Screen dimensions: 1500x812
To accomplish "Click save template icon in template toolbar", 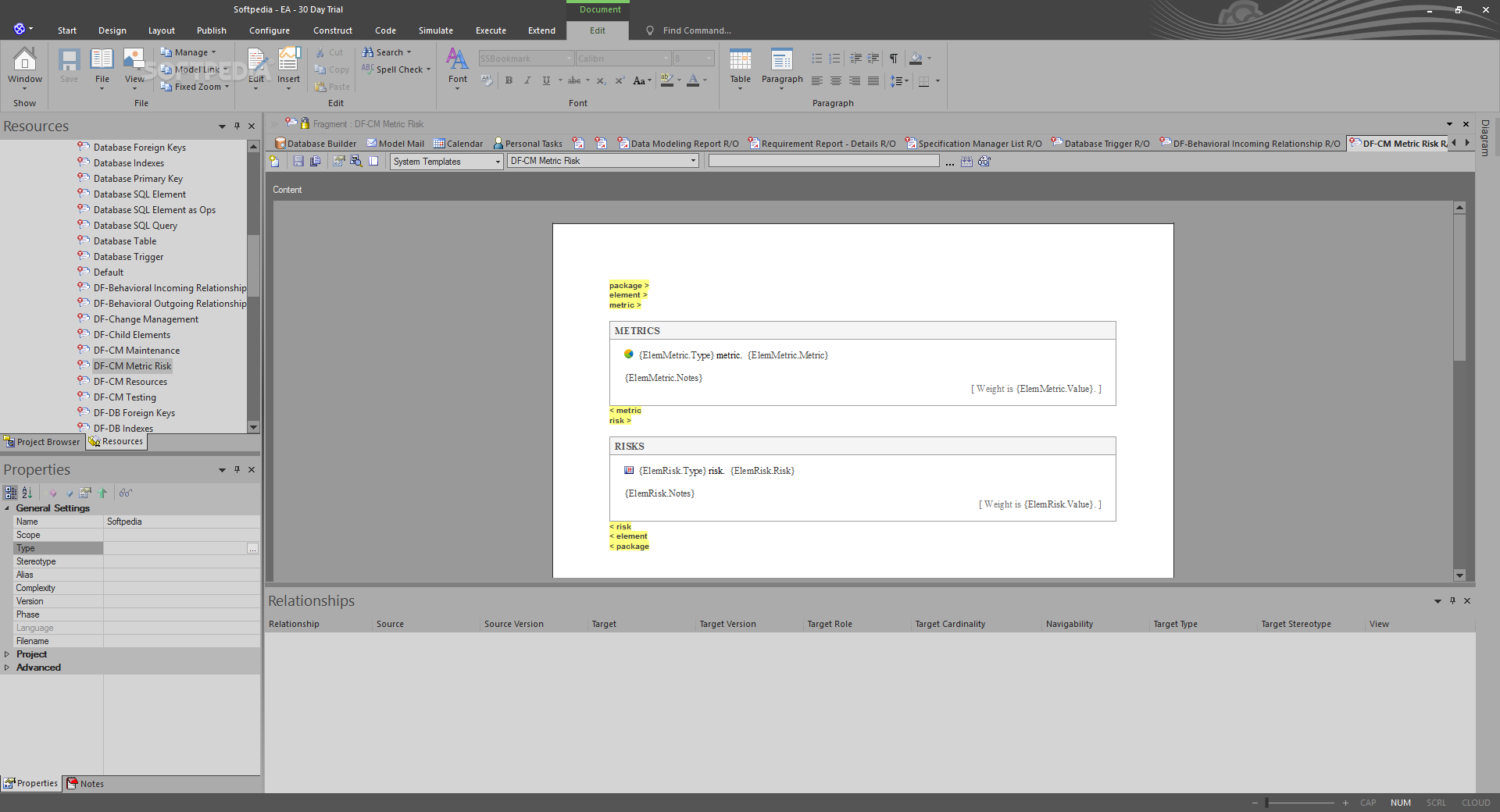I will point(298,162).
